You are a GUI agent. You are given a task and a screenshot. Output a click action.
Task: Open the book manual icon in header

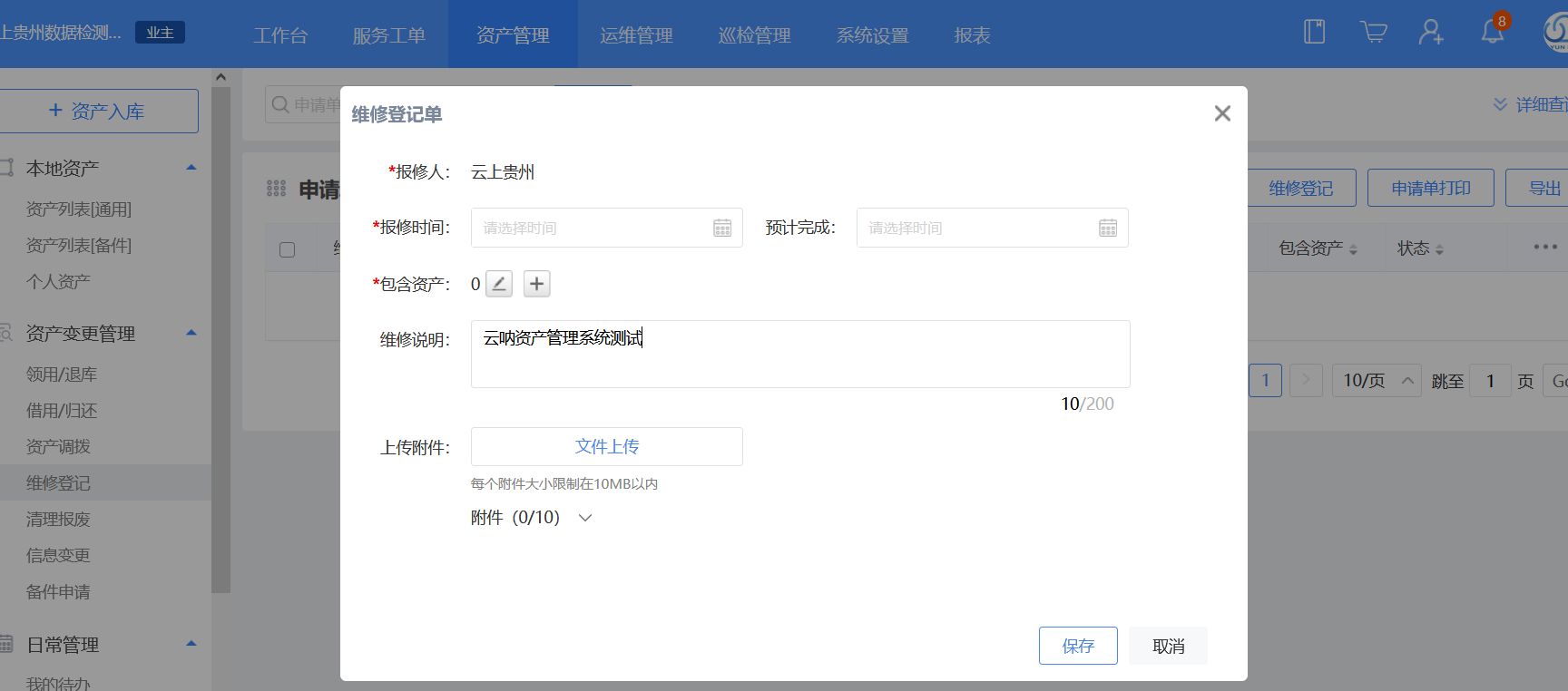tap(1314, 32)
